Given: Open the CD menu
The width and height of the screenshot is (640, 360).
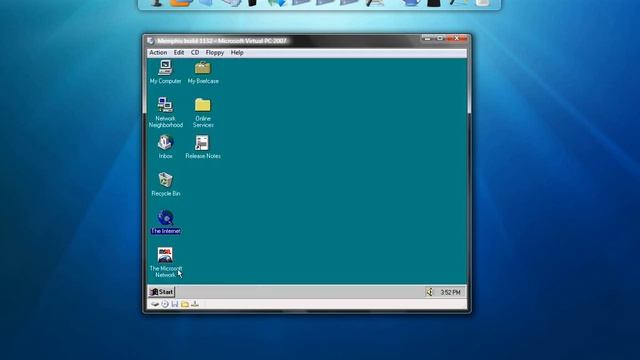Looking at the screenshot, I should tap(195, 53).
